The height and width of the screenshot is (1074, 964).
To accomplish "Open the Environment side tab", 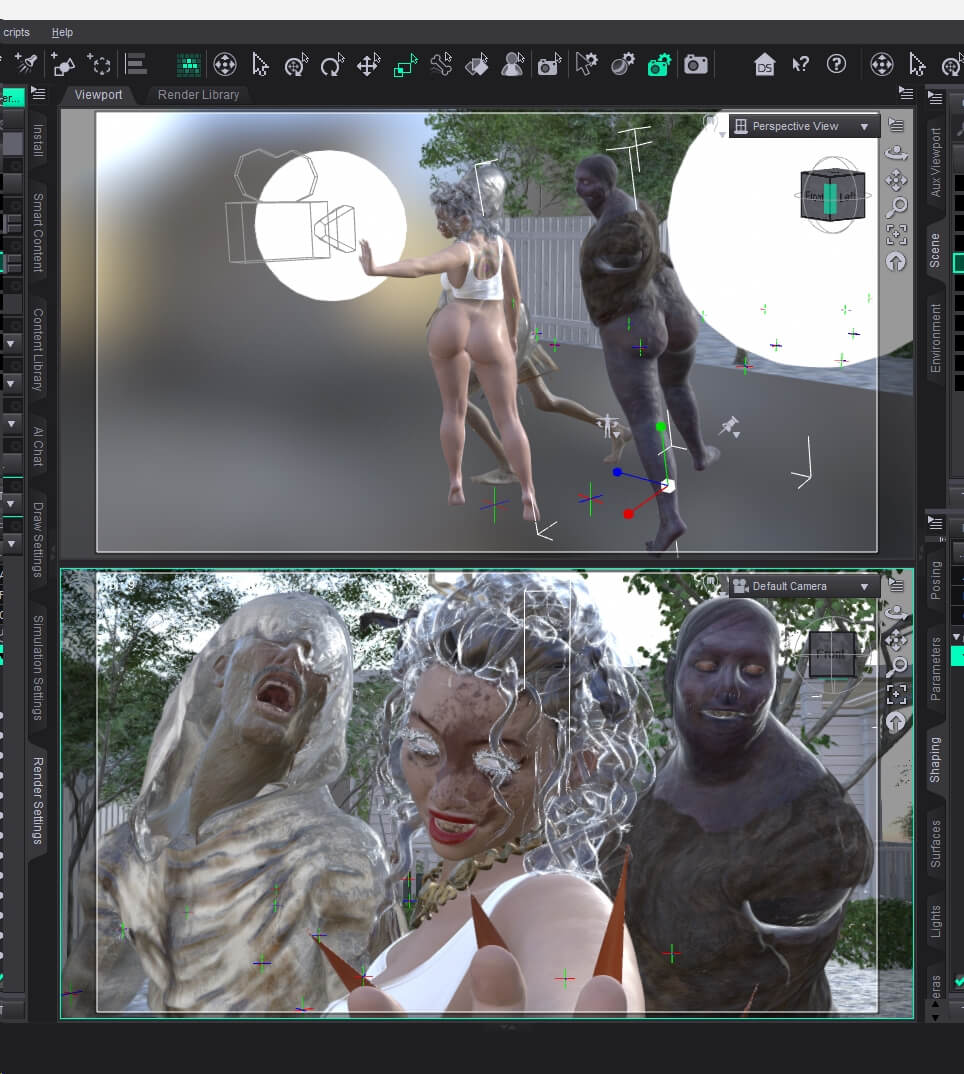I will (x=935, y=338).
